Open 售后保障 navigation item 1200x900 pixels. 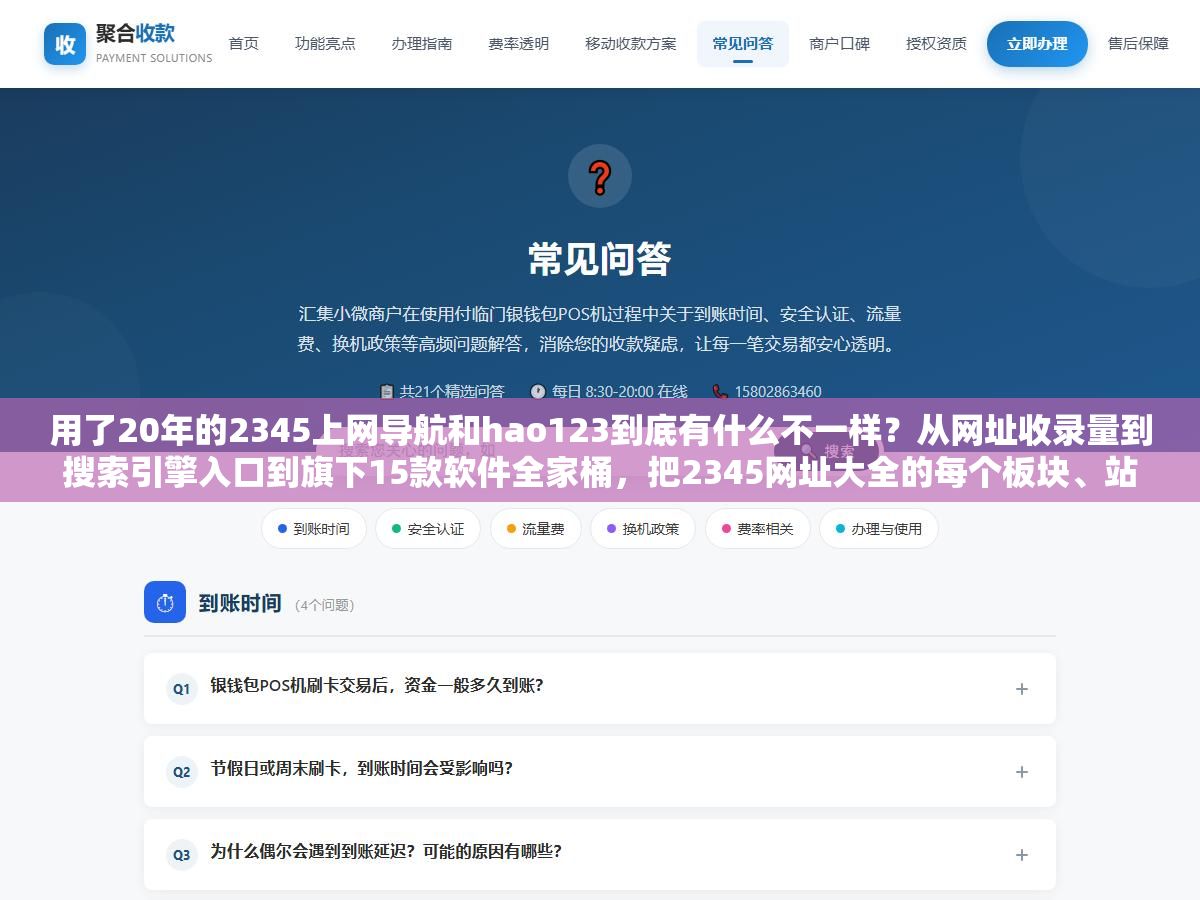coord(1138,43)
